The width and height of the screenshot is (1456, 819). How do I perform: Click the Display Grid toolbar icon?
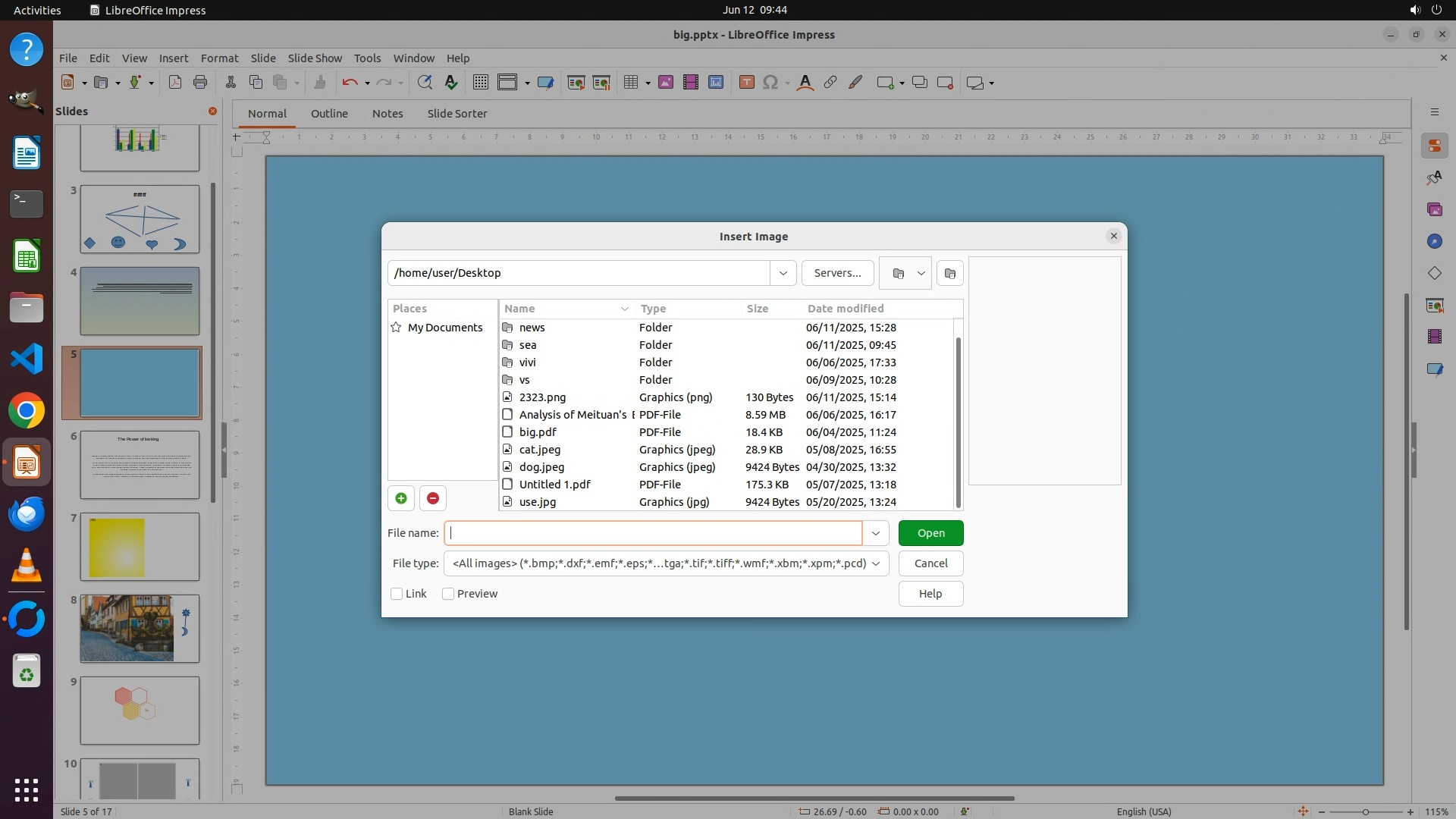click(480, 83)
